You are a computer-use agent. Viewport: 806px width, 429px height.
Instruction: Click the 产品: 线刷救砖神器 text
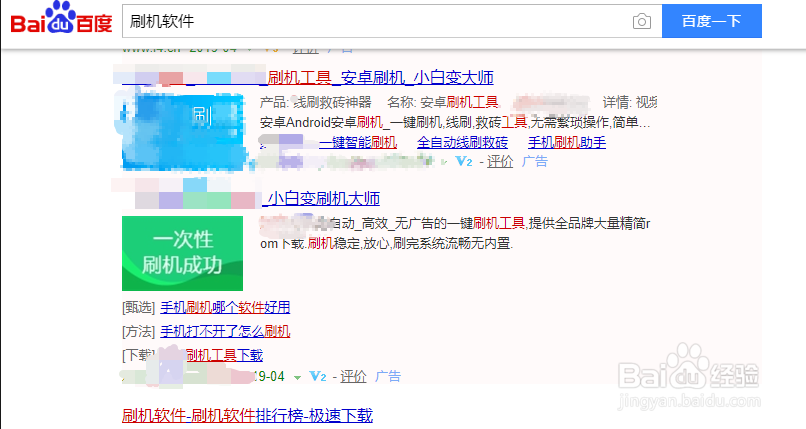tap(316, 102)
